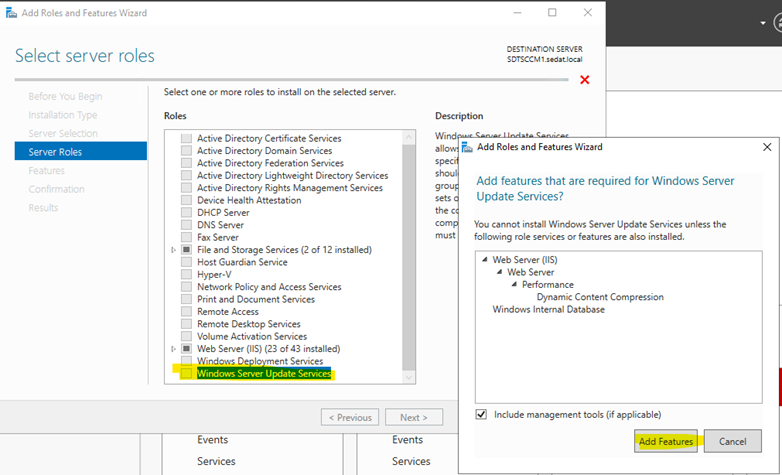Click the roles list scrollbar thumb
Screen dimensions: 782x475
(409, 257)
